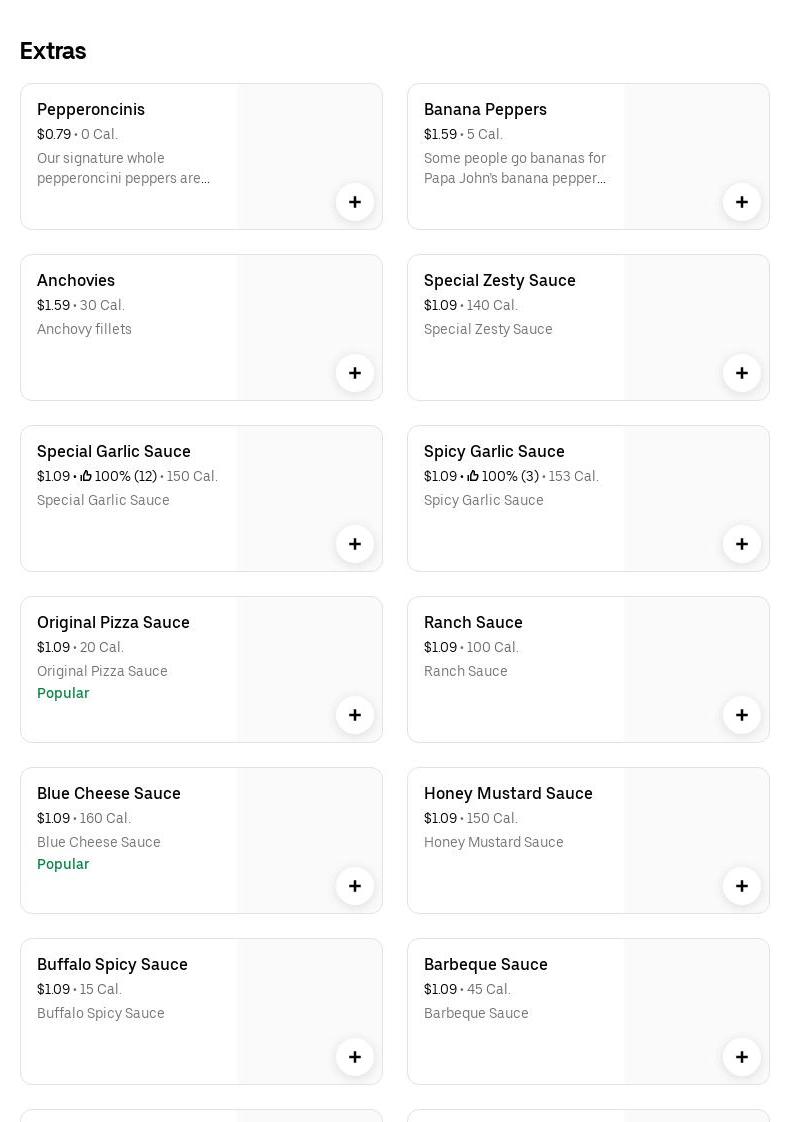Open the Pepperoncinis item title
804x1122 pixels.
click(x=91, y=110)
